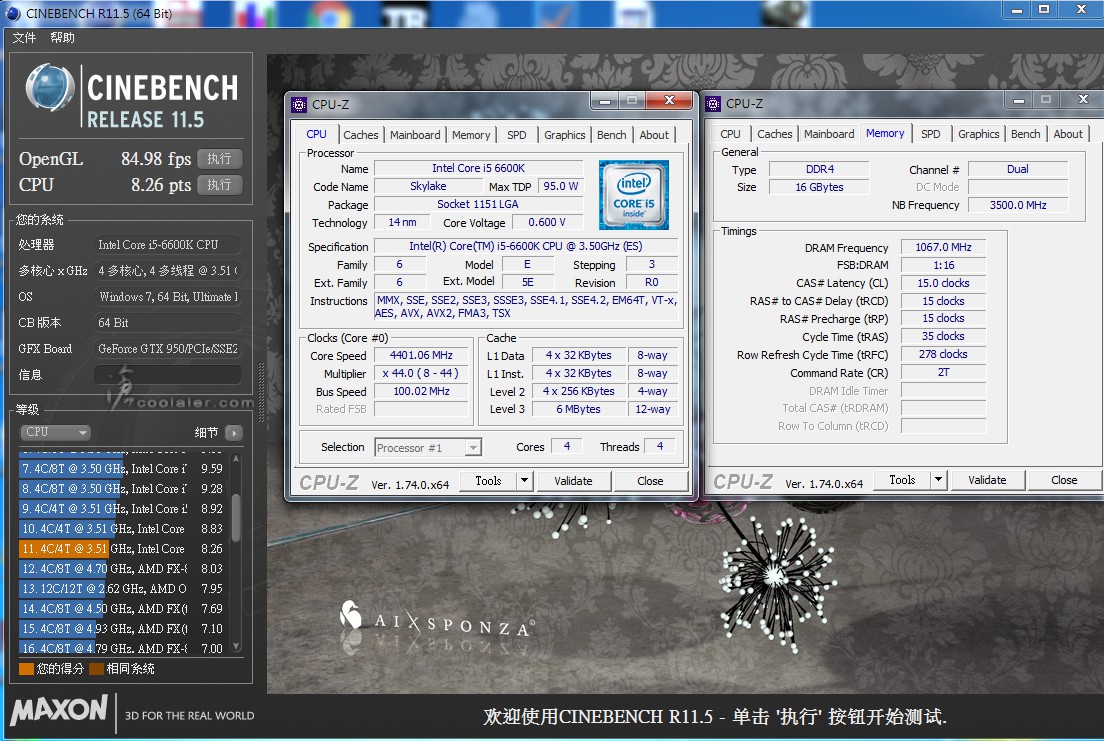
Task: Open the Tools dropdown arrow in the processor CPU-Z window
Action: point(524,481)
